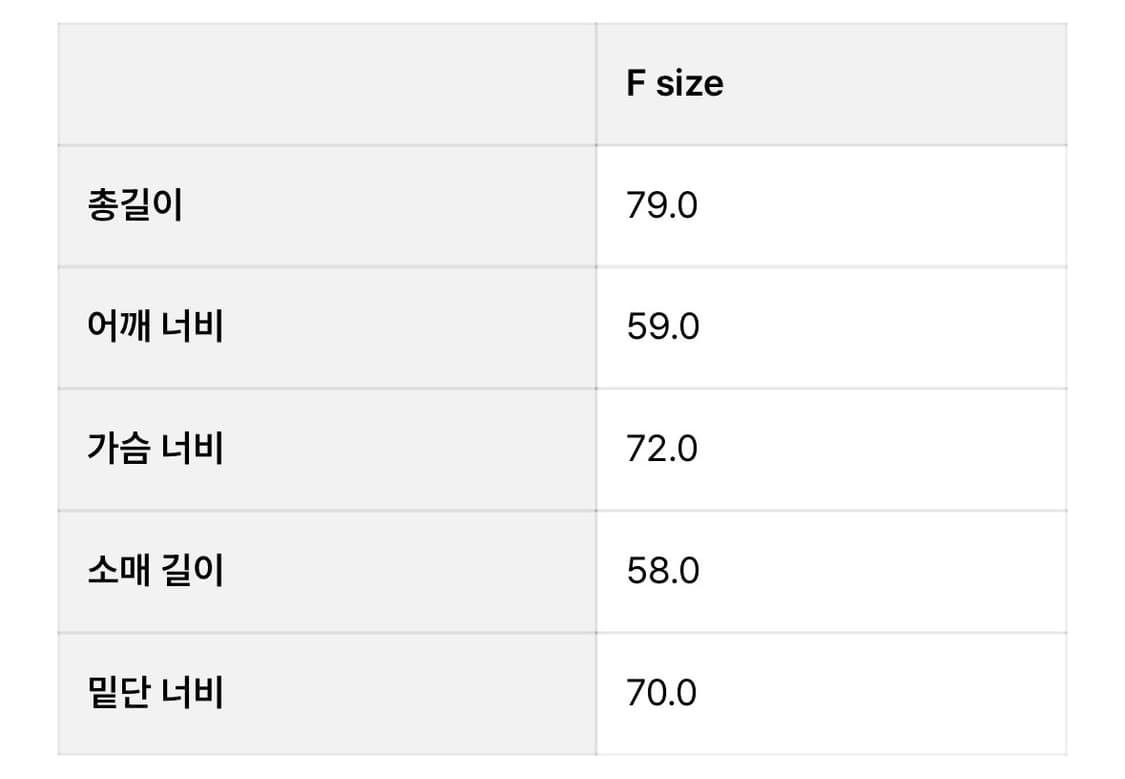This screenshot has width=1125, height=779.
Task: Select the 소매 길이 row label
Action: tap(155, 571)
